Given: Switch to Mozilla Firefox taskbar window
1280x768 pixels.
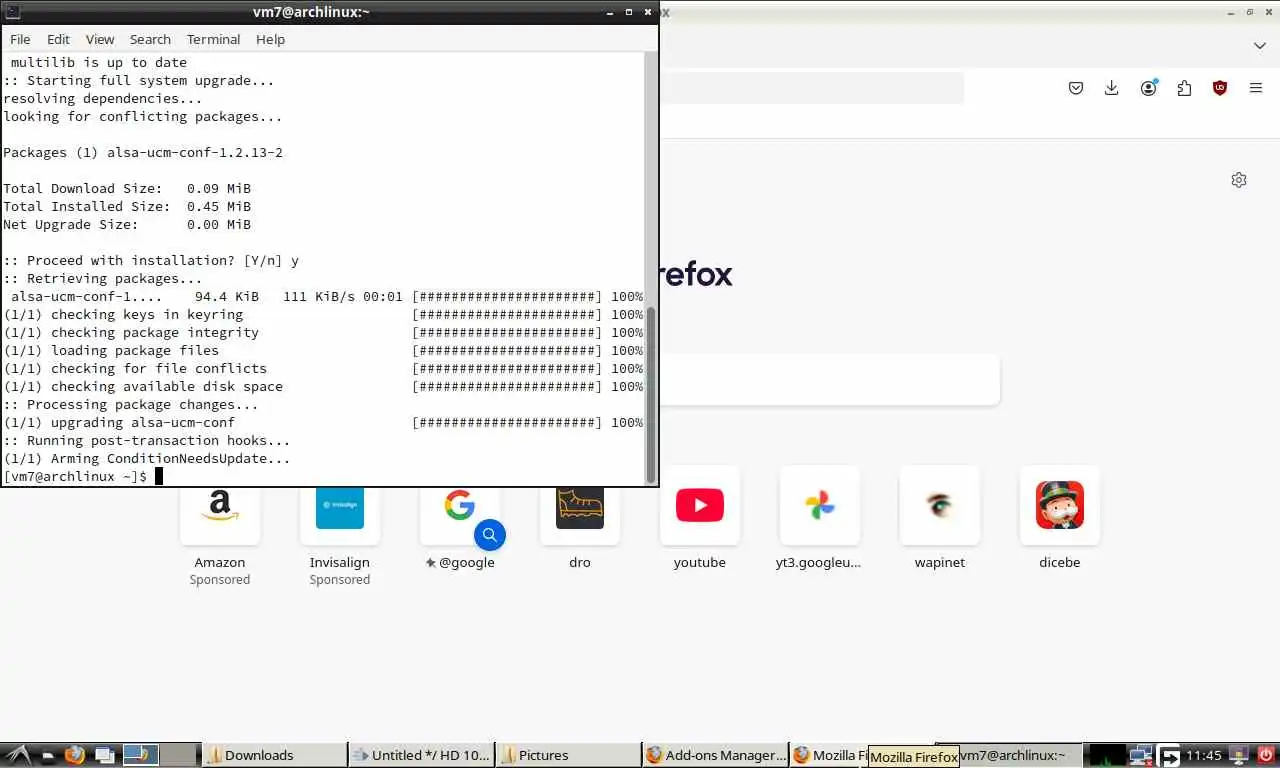Looking at the screenshot, I should pos(829,755).
